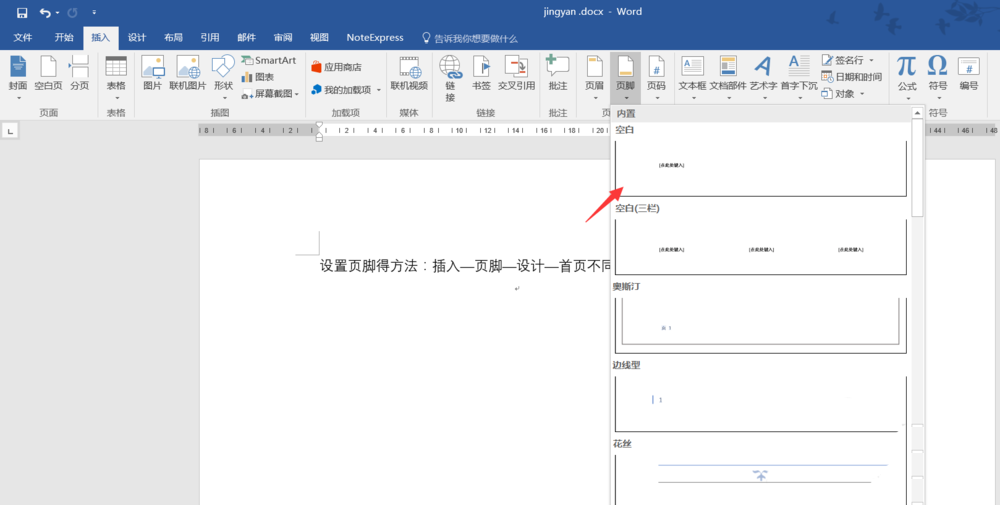Insert a blank page (空白页)

point(48,74)
